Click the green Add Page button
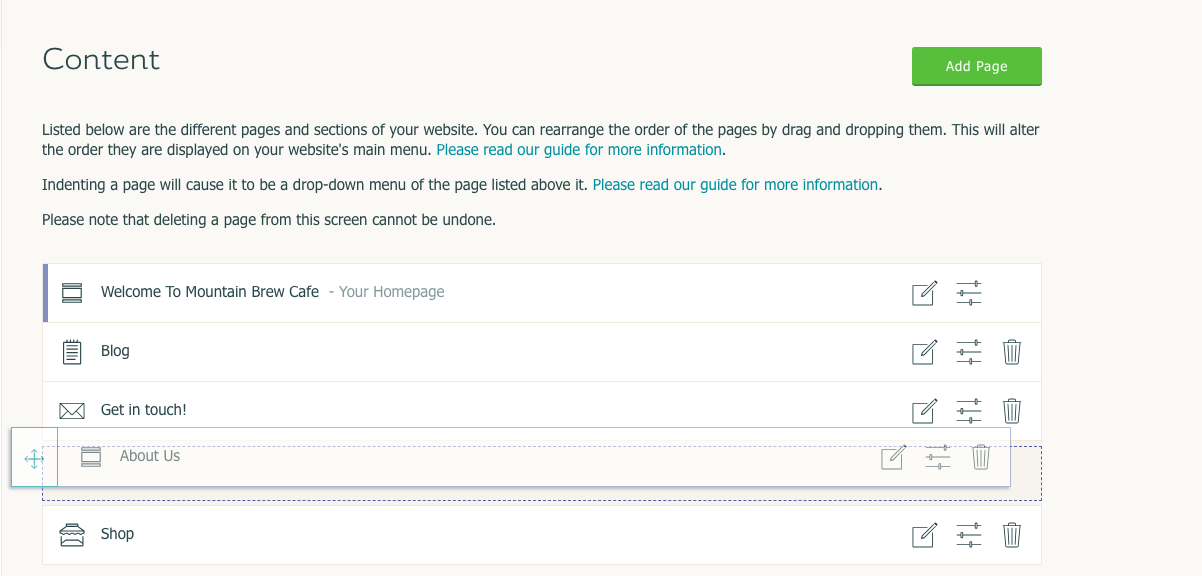The image size is (1202, 576). [x=977, y=66]
